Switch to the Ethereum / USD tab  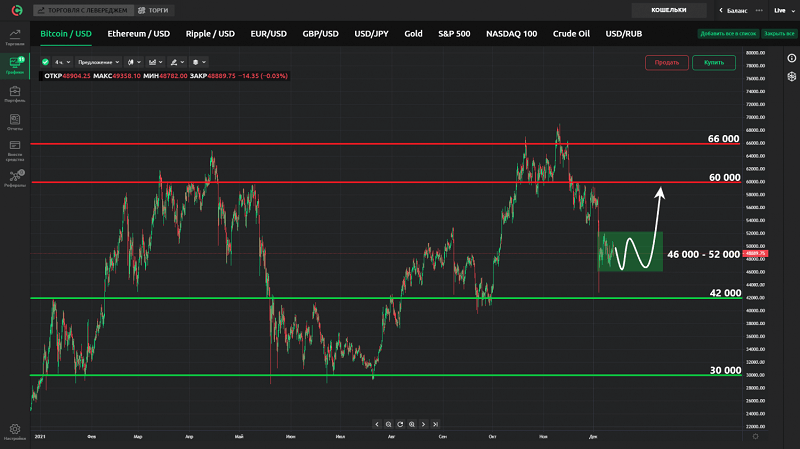point(141,33)
